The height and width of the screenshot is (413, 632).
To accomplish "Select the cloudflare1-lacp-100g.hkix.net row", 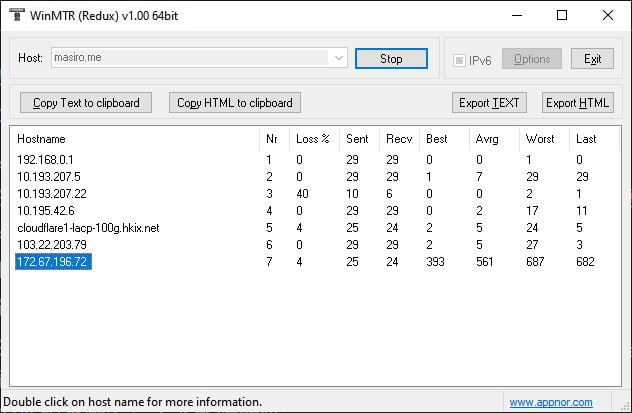I will point(88,228).
